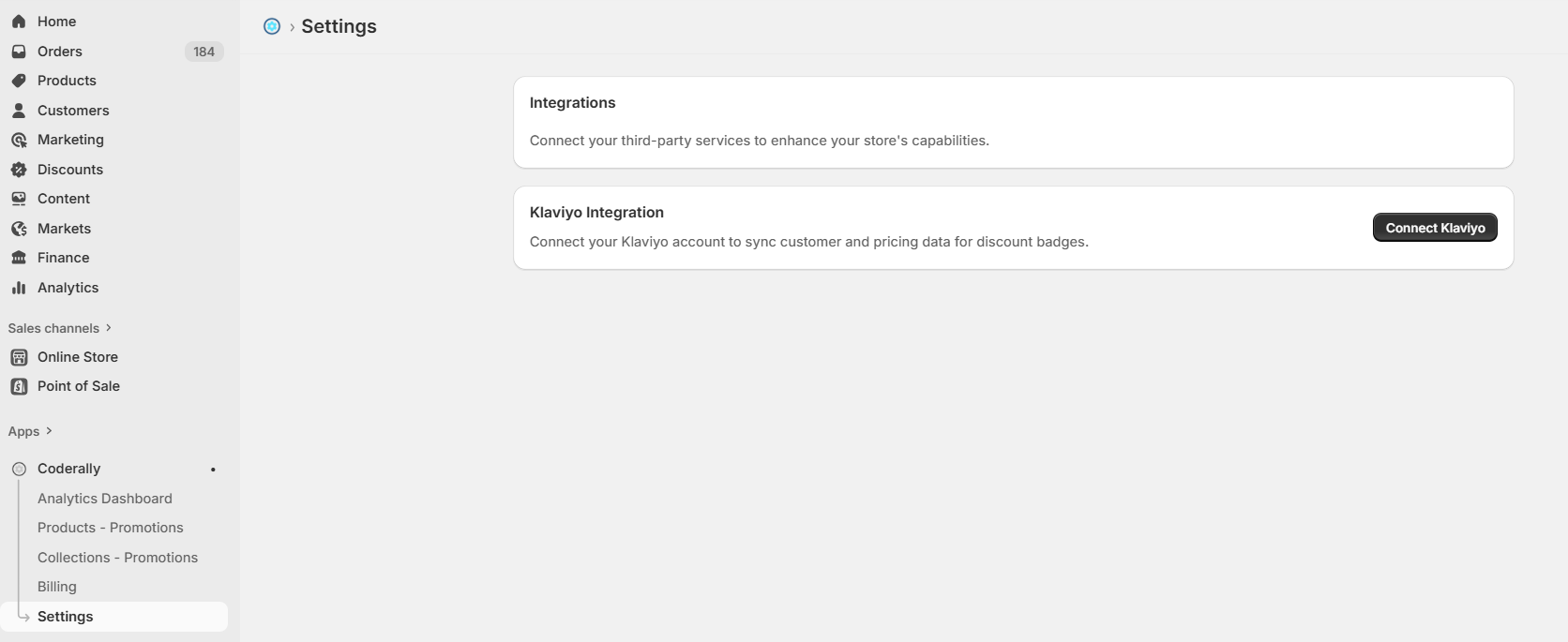Select the Point of Sale icon
The image size is (1568, 642).
point(20,386)
